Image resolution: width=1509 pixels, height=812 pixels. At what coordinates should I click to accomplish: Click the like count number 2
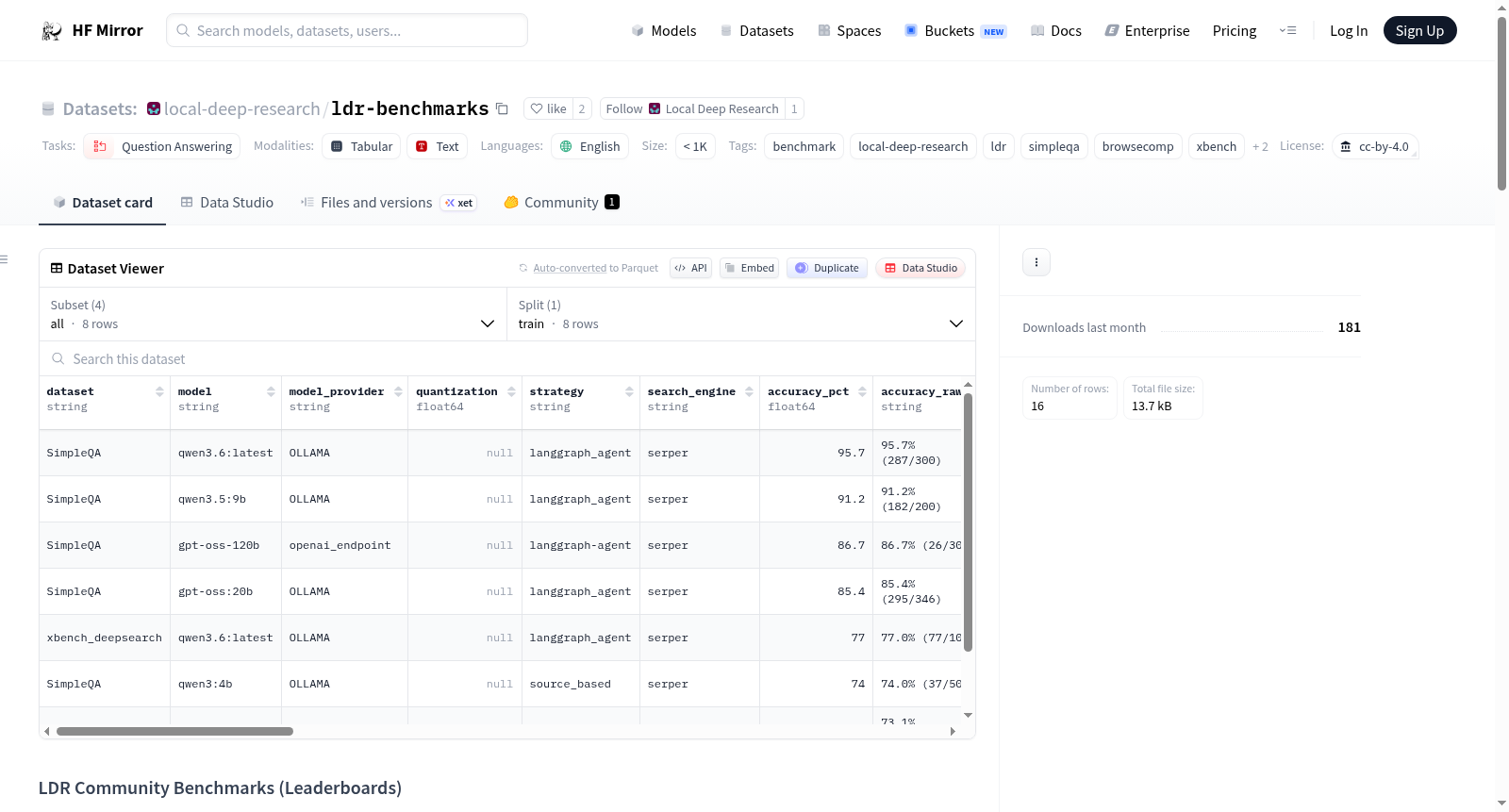[582, 108]
